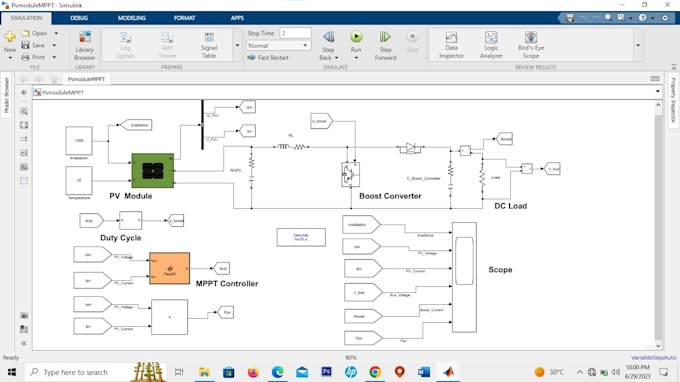Toggle Fast Restart
This screenshot has width=680, height=382.
[268, 57]
